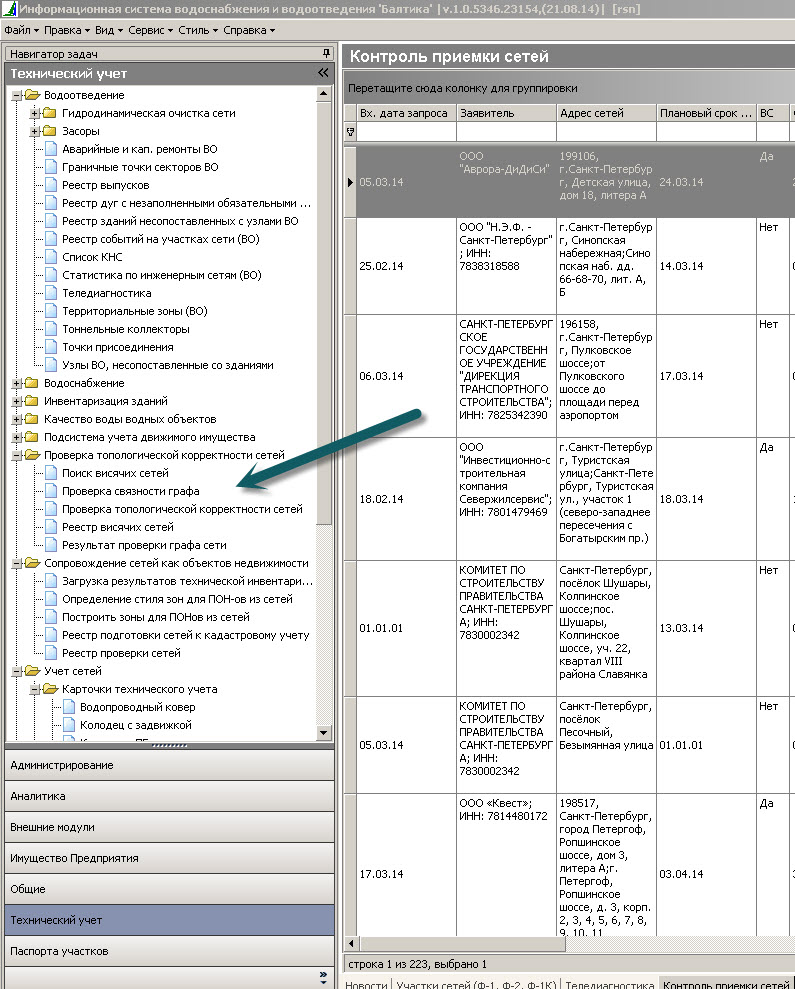This screenshot has width=795, height=989.
Task: Collapse Сопровождение сетей как объектов недвижимости
Action: coord(17,563)
